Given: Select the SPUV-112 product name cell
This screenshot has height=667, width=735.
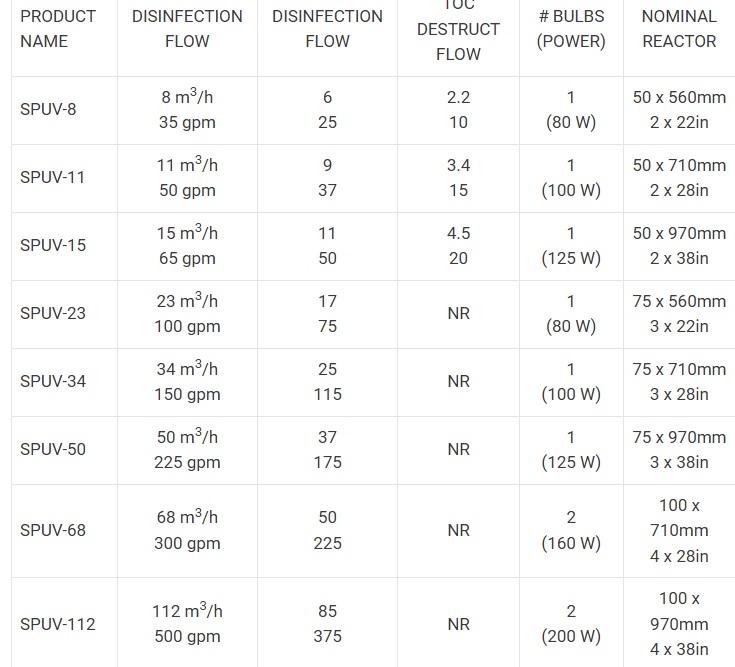Looking at the screenshot, I should click(58, 624).
